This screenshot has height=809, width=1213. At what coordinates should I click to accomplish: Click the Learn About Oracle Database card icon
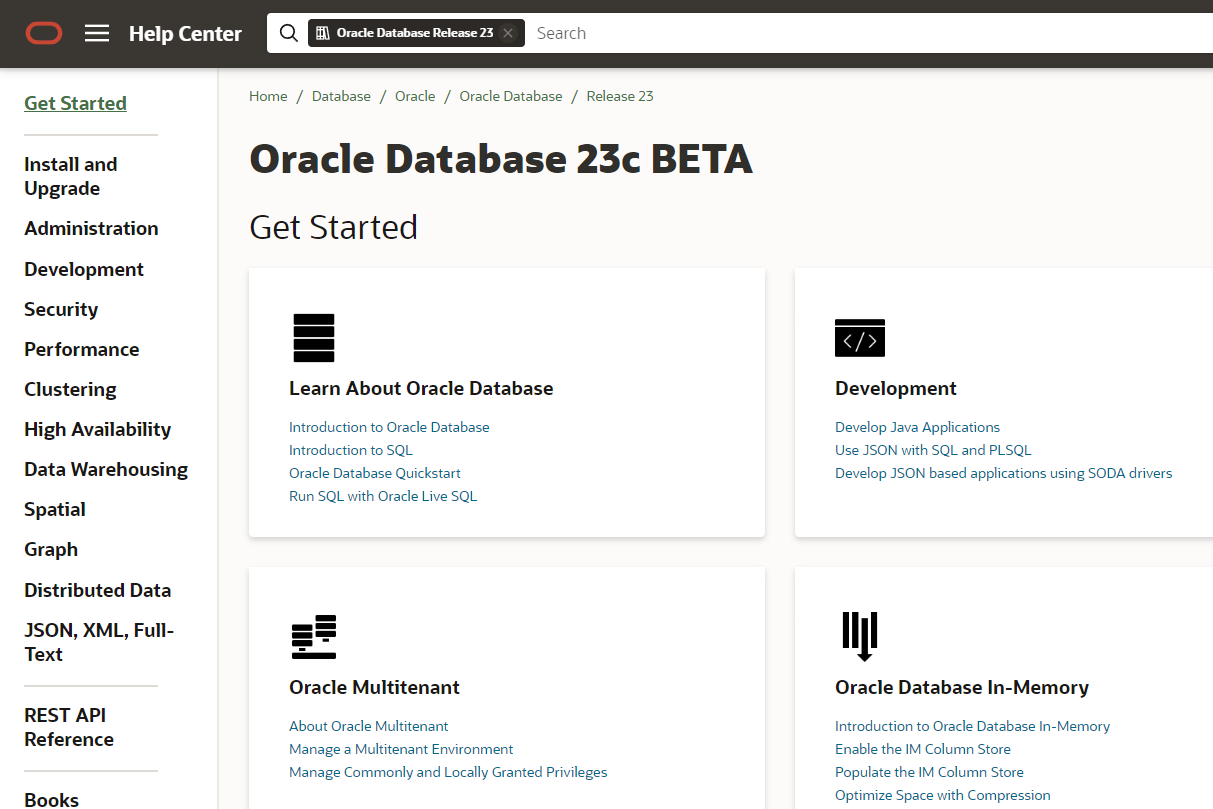(313, 337)
